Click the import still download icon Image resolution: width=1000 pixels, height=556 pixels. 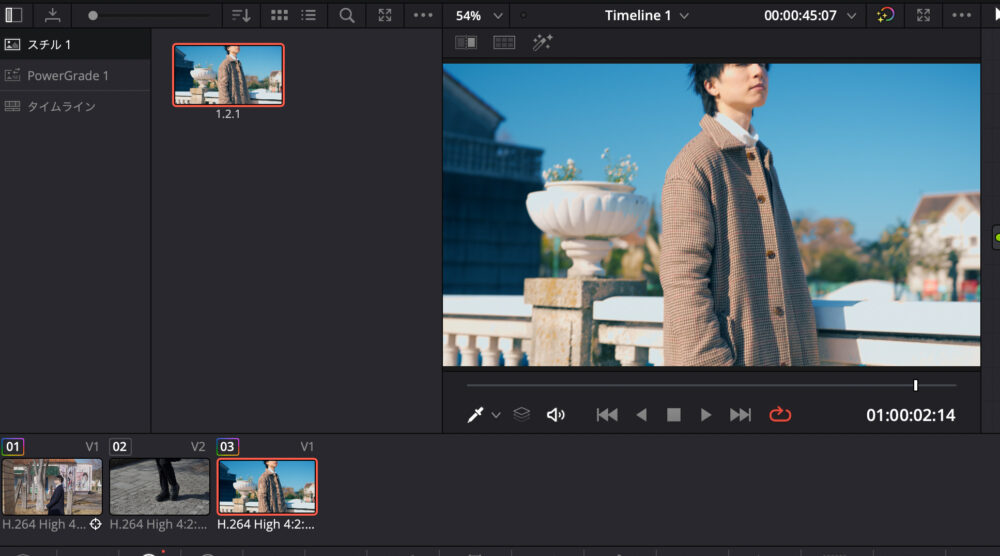point(52,15)
